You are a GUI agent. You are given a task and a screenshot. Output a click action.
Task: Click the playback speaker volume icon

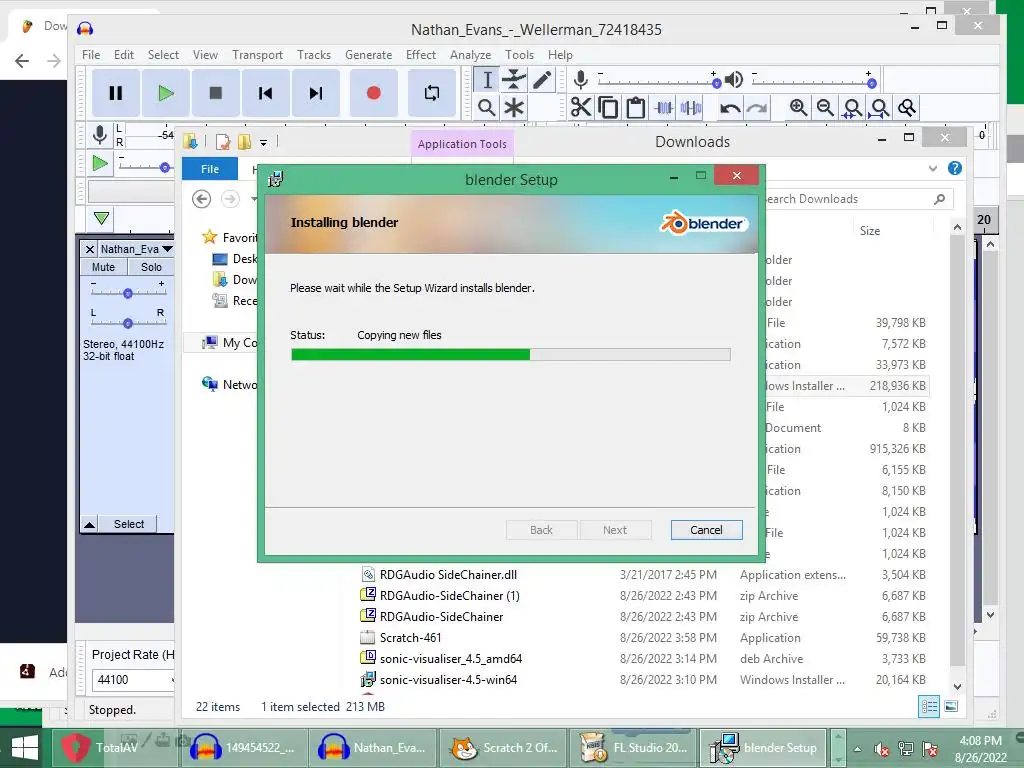pyautogui.click(x=734, y=80)
